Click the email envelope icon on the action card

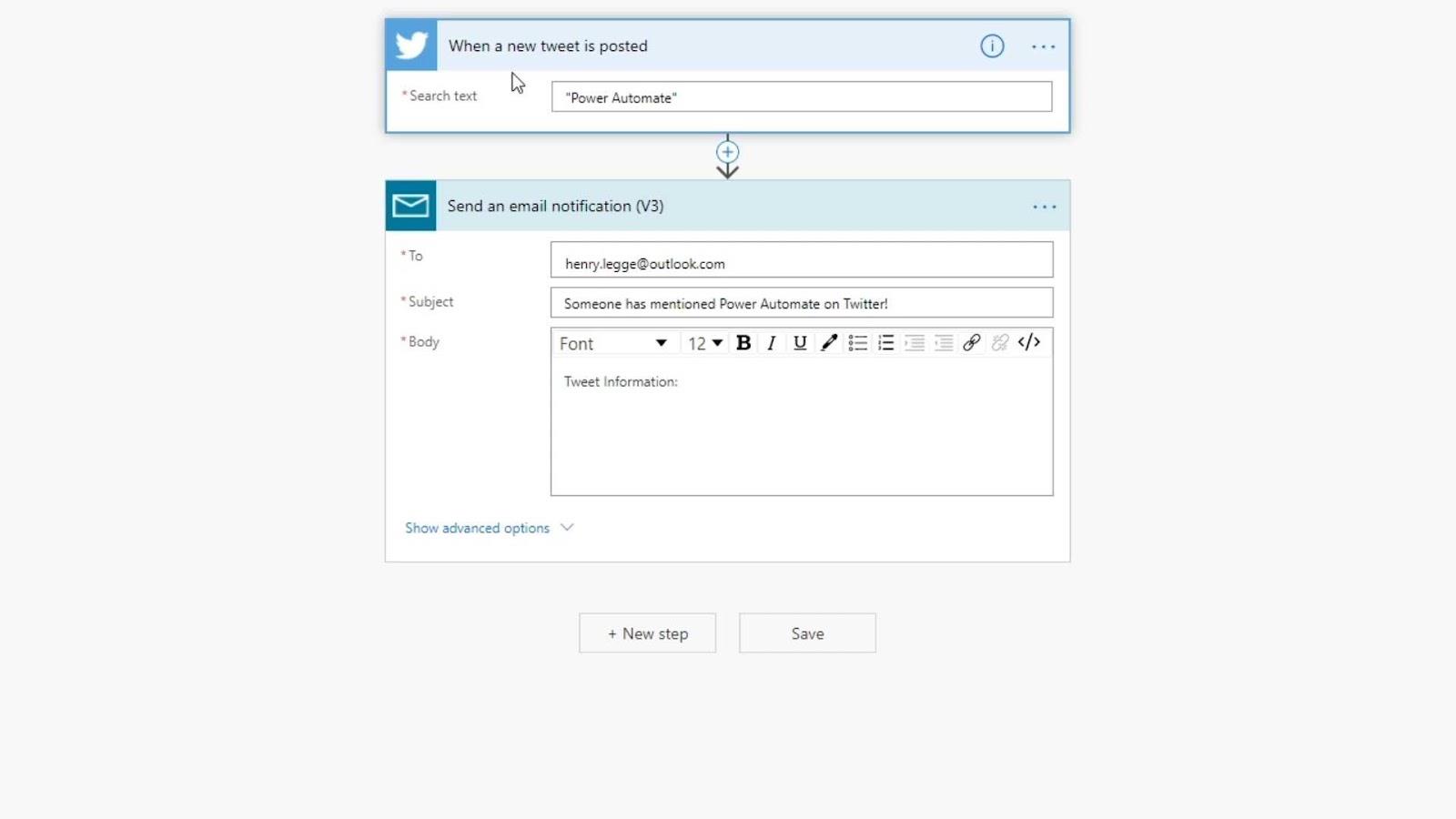click(x=410, y=206)
